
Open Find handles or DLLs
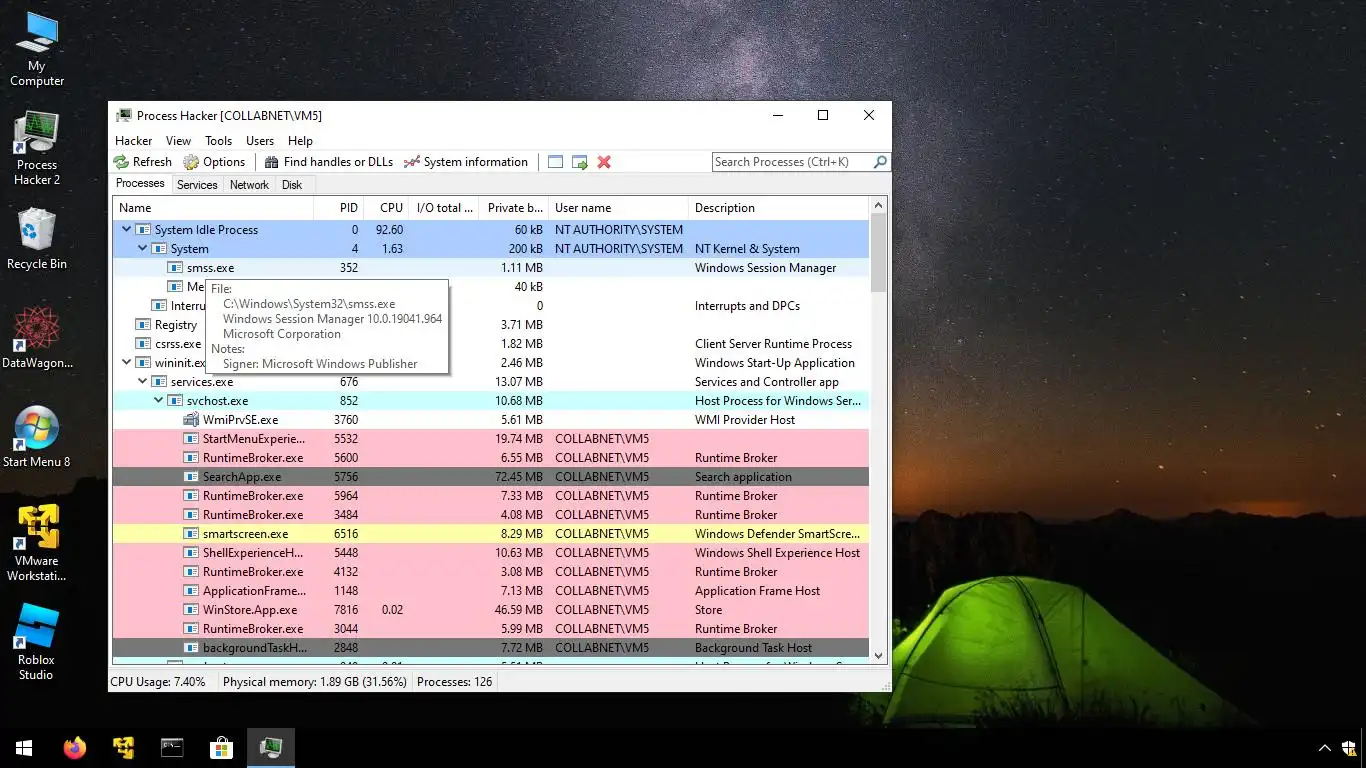pyautogui.click(x=328, y=162)
